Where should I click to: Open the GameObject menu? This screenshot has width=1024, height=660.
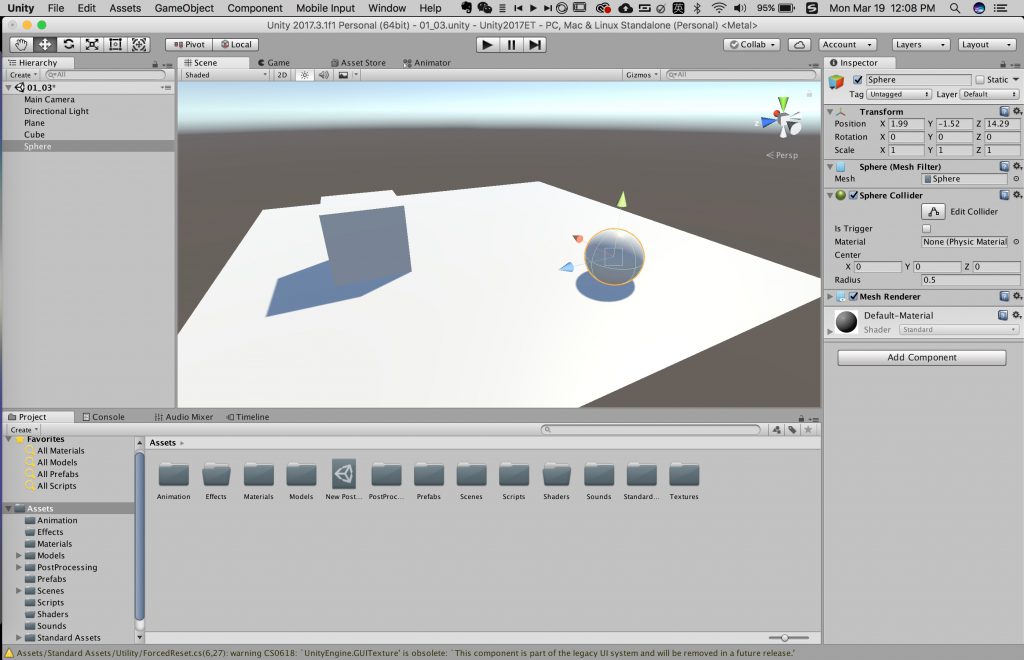point(184,8)
